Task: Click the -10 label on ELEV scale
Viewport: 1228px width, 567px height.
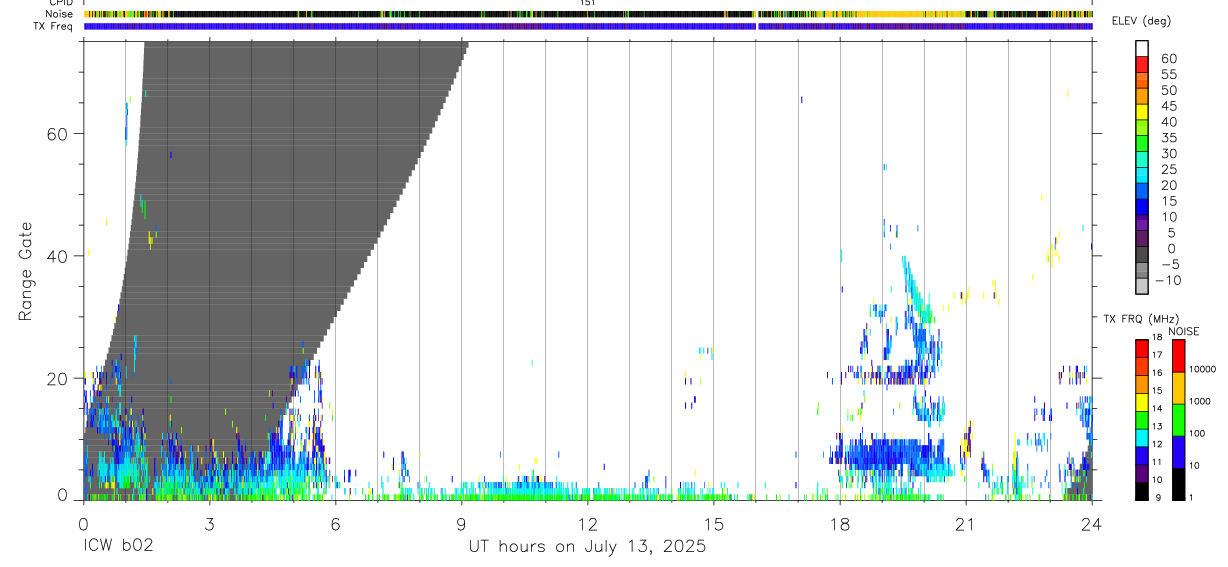Action: pos(1168,281)
